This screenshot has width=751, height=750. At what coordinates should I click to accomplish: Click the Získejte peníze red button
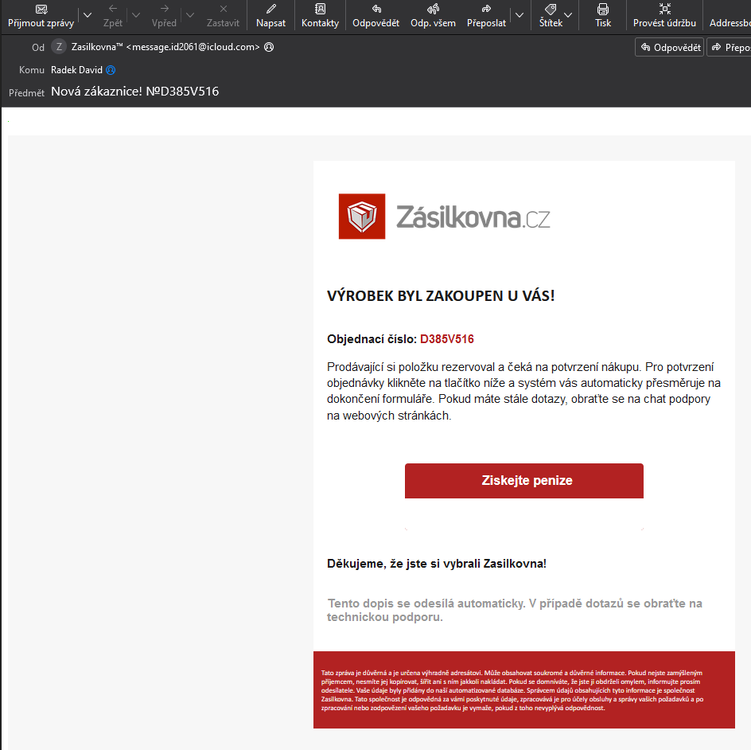[524, 480]
